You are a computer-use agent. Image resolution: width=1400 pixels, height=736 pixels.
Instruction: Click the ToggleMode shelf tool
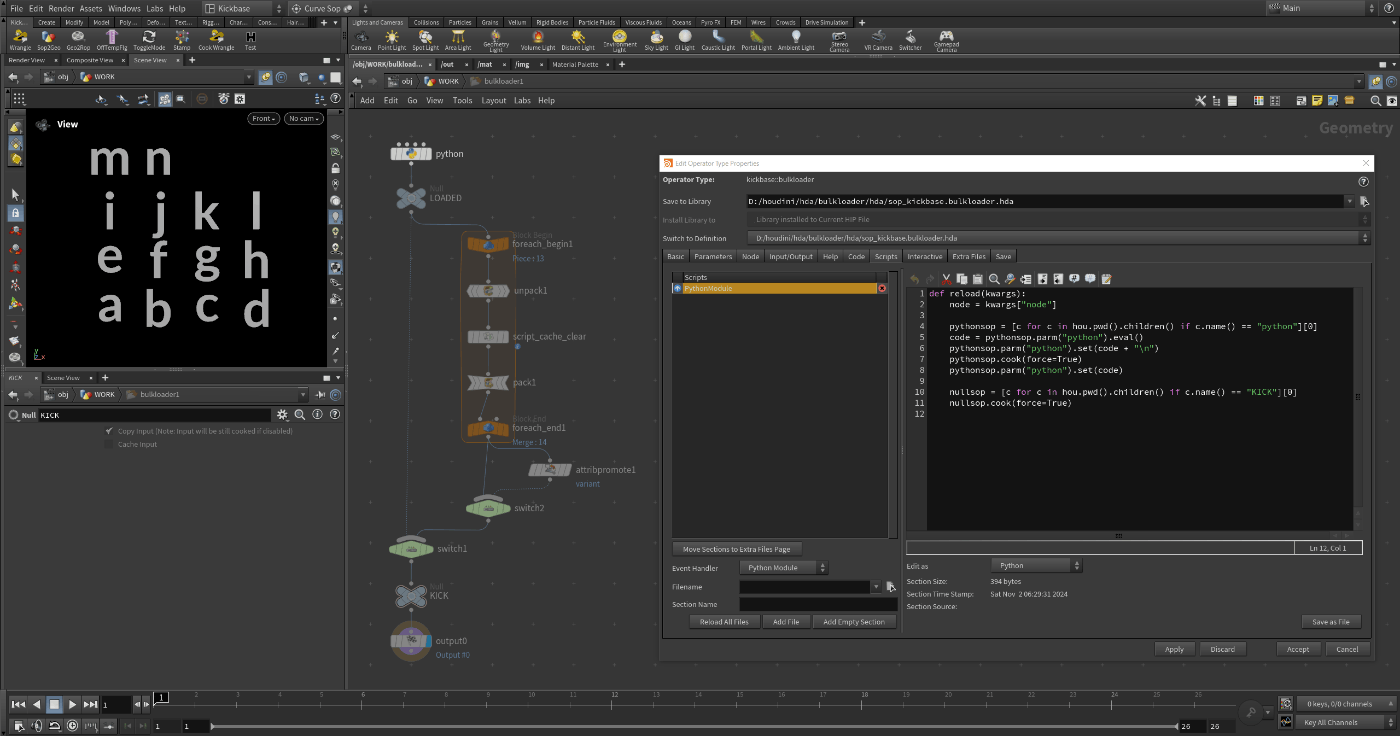[149, 40]
